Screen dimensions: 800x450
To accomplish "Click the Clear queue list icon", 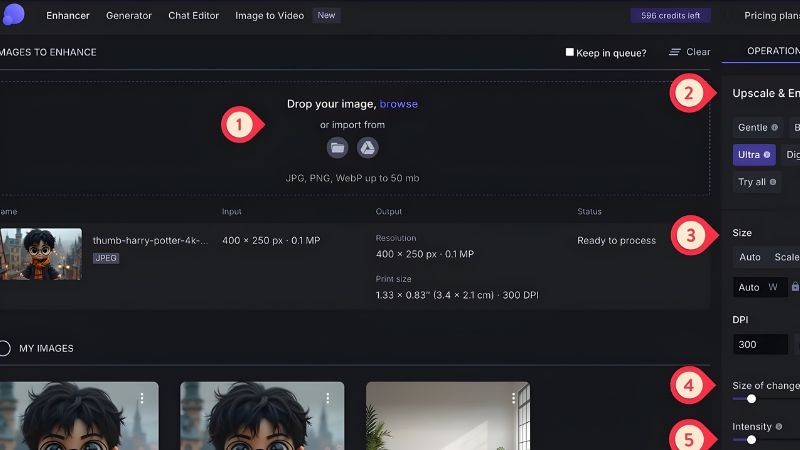I will point(675,52).
